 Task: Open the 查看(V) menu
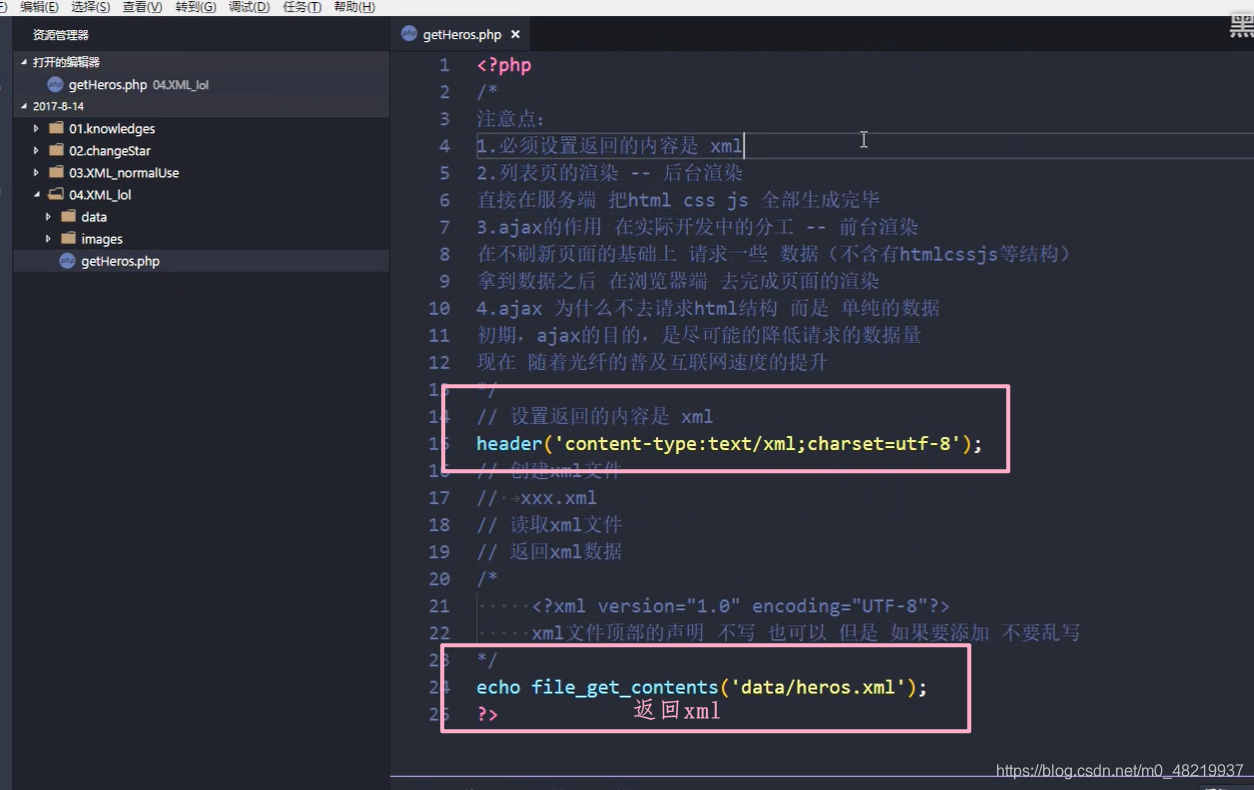(142, 7)
